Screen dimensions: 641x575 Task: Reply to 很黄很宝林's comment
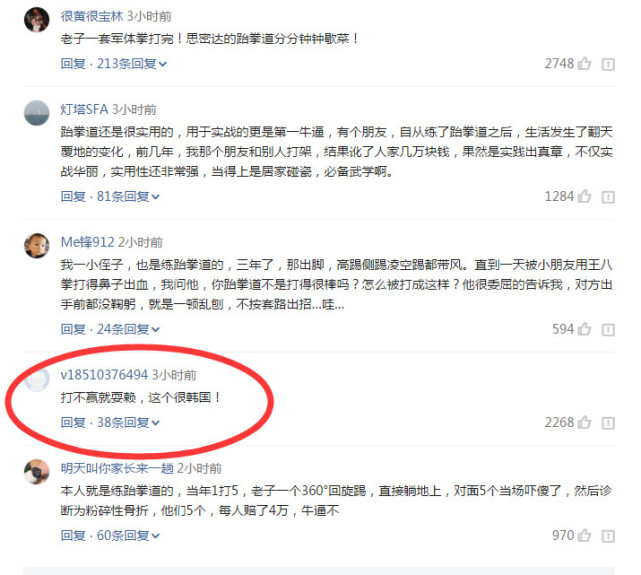click(73, 64)
